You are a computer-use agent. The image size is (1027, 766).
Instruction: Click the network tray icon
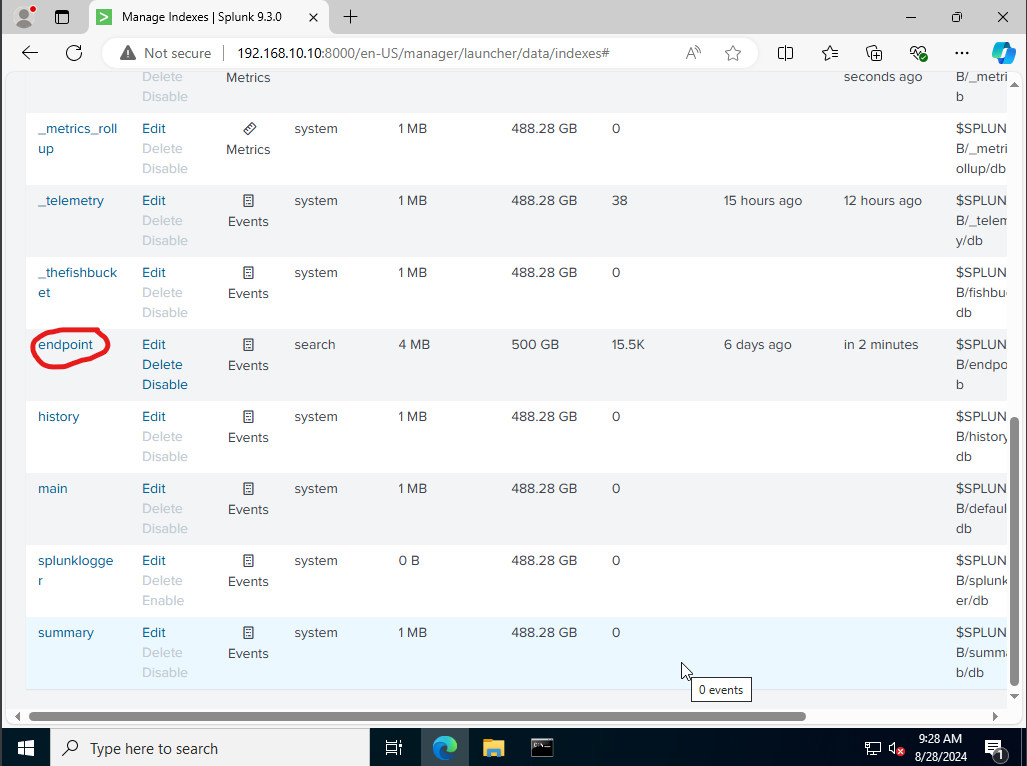pos(872,748)
